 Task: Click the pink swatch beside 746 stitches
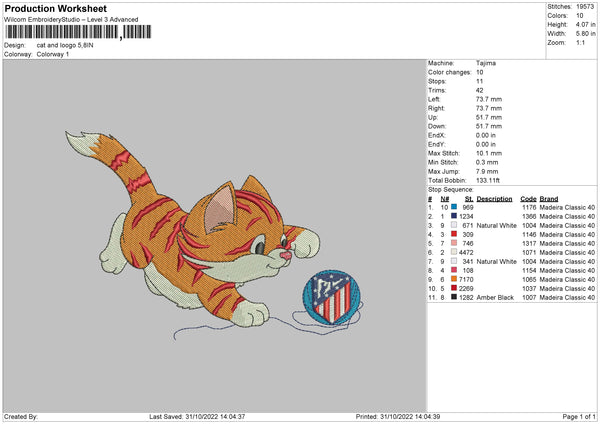click(454, 243)
